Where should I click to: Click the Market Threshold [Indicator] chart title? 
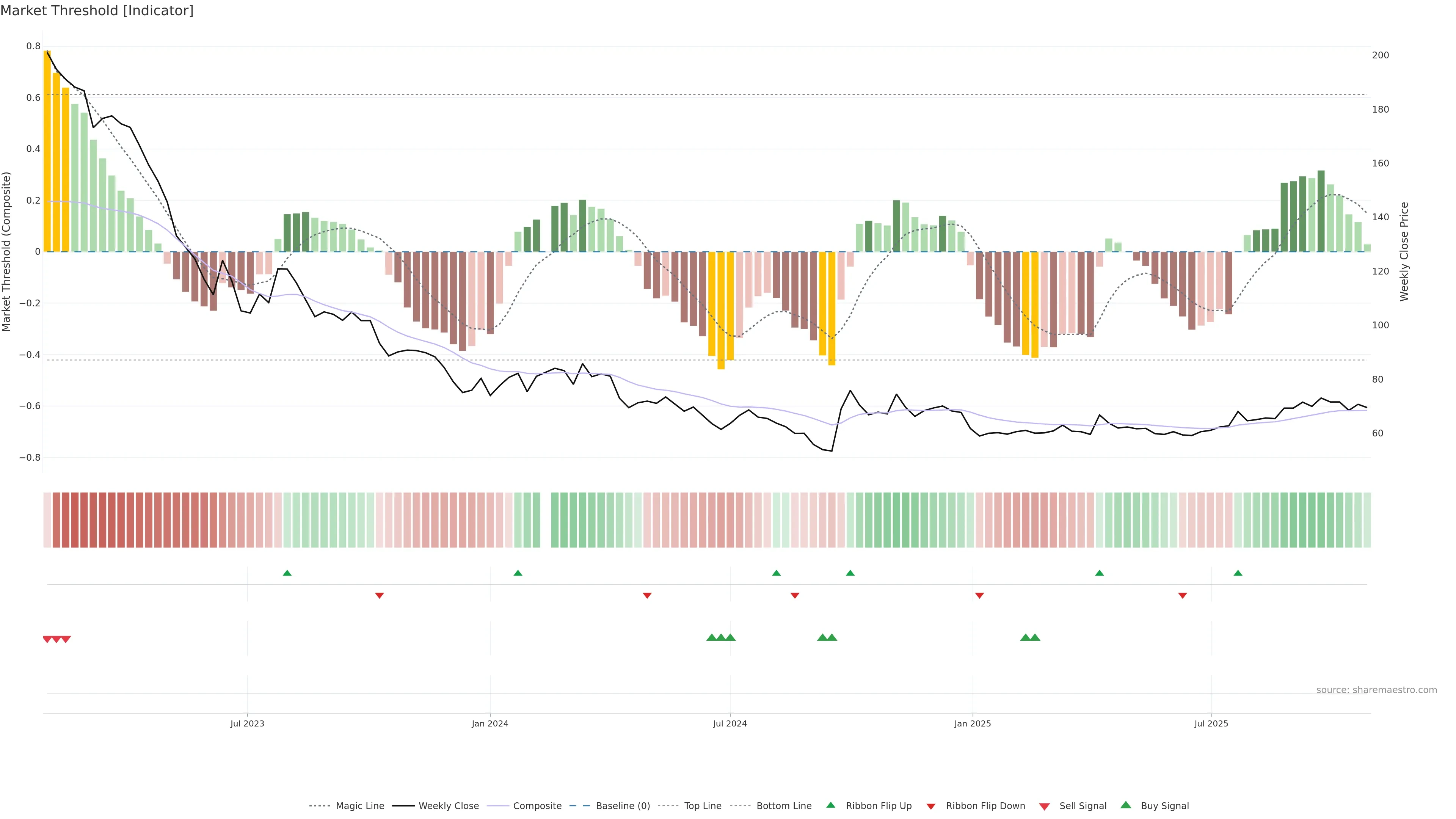(x=97, y=11)
